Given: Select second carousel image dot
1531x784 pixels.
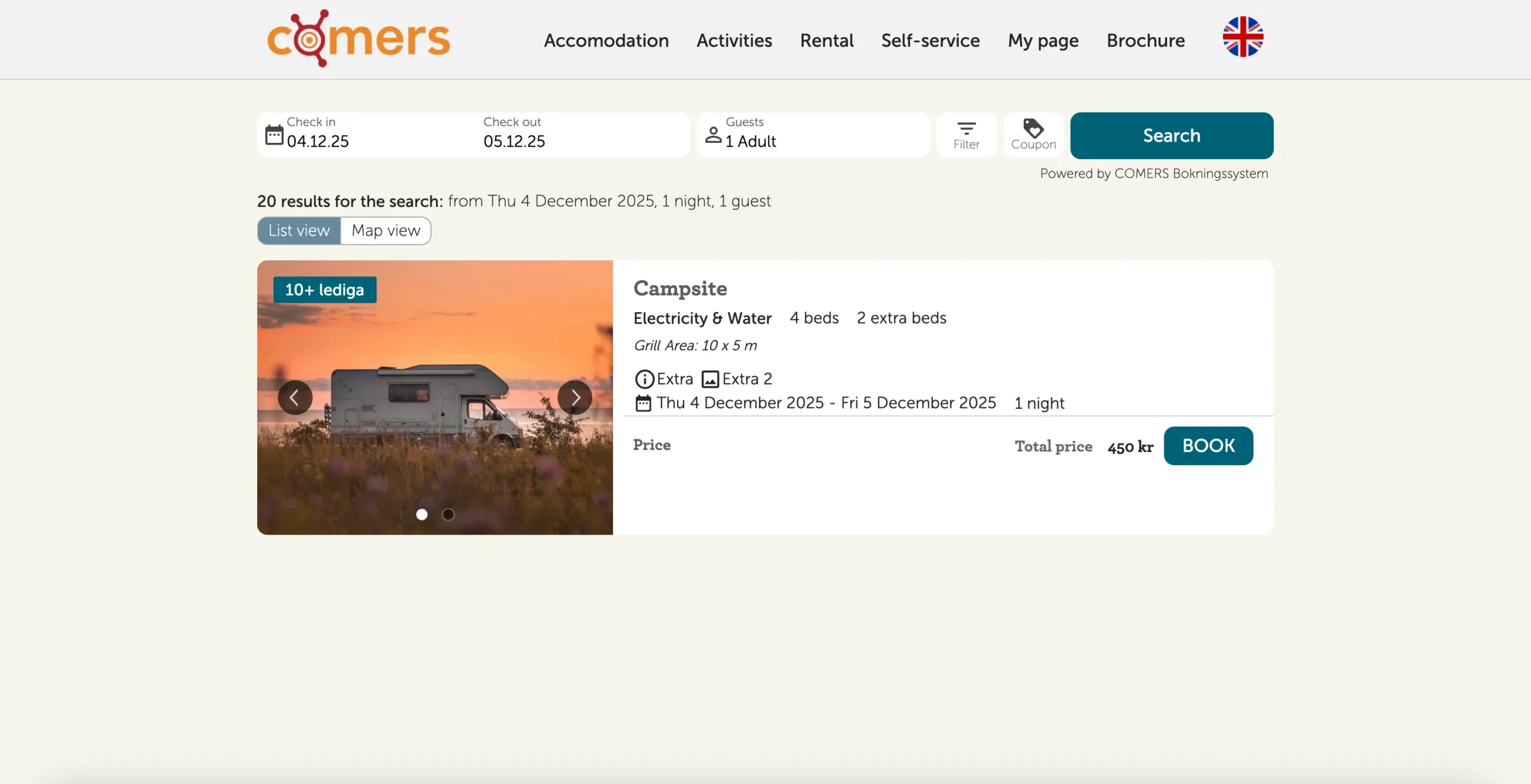Looking at the screenshot, I should 448,514.
